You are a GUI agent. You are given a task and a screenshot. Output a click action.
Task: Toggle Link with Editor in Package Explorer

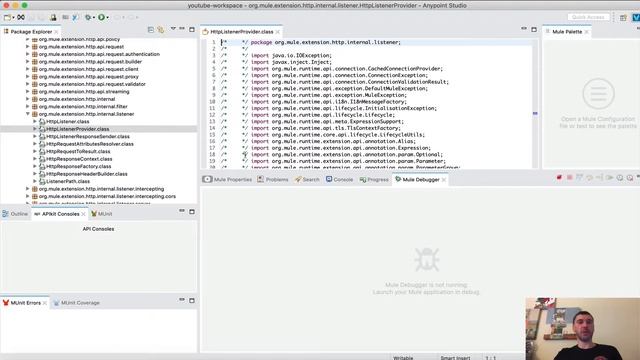161,29
